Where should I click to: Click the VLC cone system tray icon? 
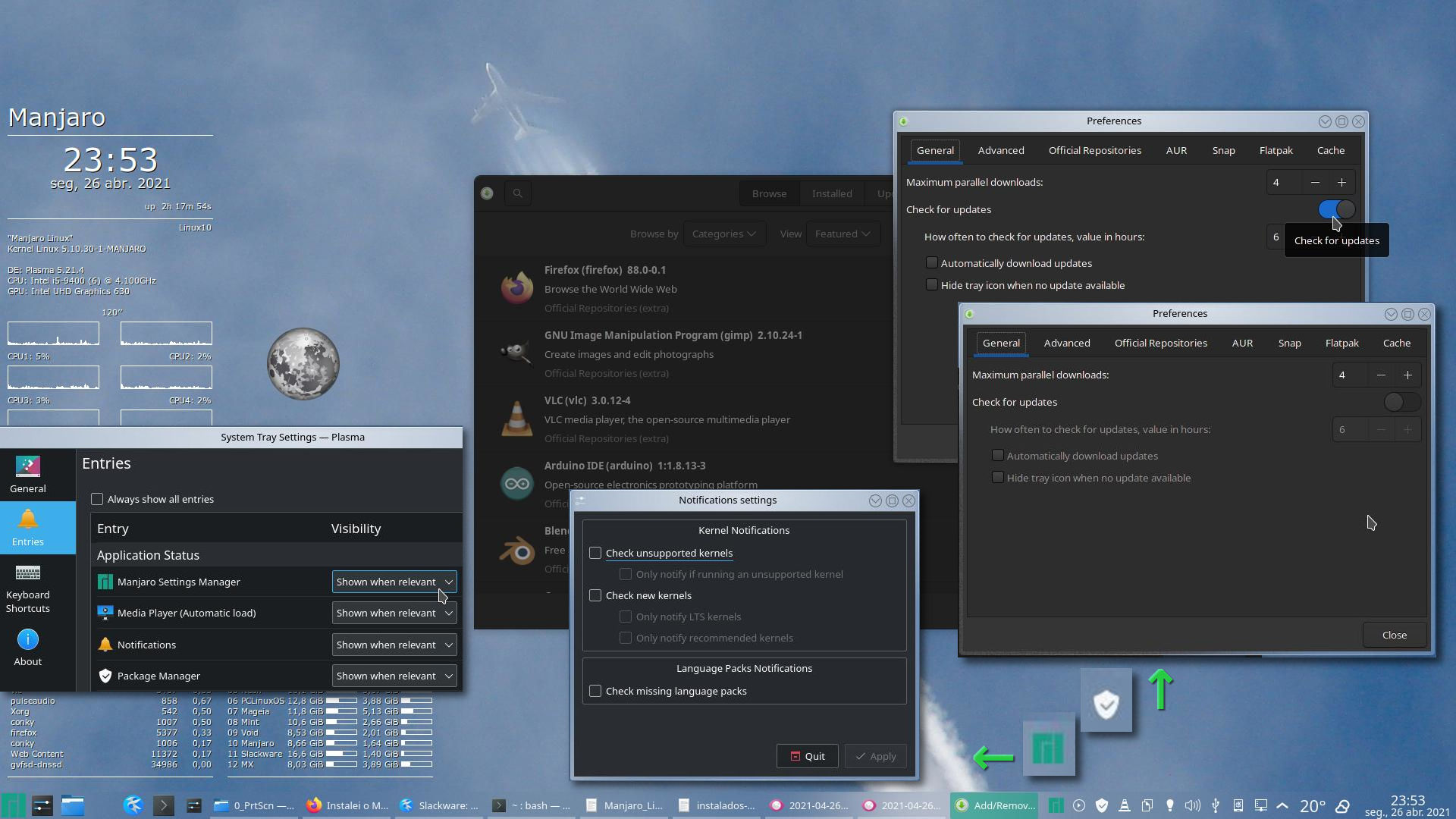(1125, 805)
